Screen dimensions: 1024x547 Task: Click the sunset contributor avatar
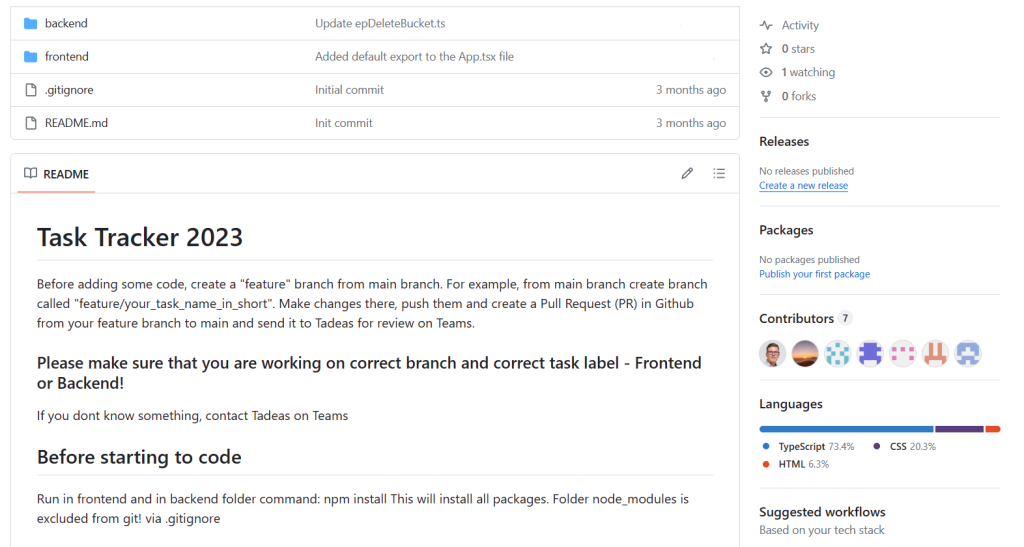[x=805, y=354]
